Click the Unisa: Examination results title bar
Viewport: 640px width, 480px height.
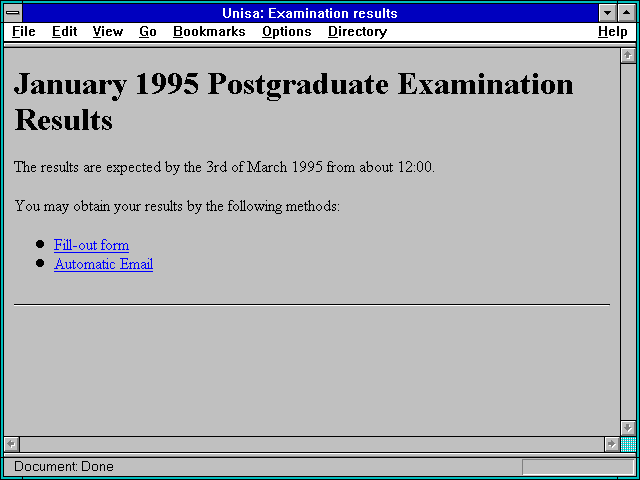(310, 13)
